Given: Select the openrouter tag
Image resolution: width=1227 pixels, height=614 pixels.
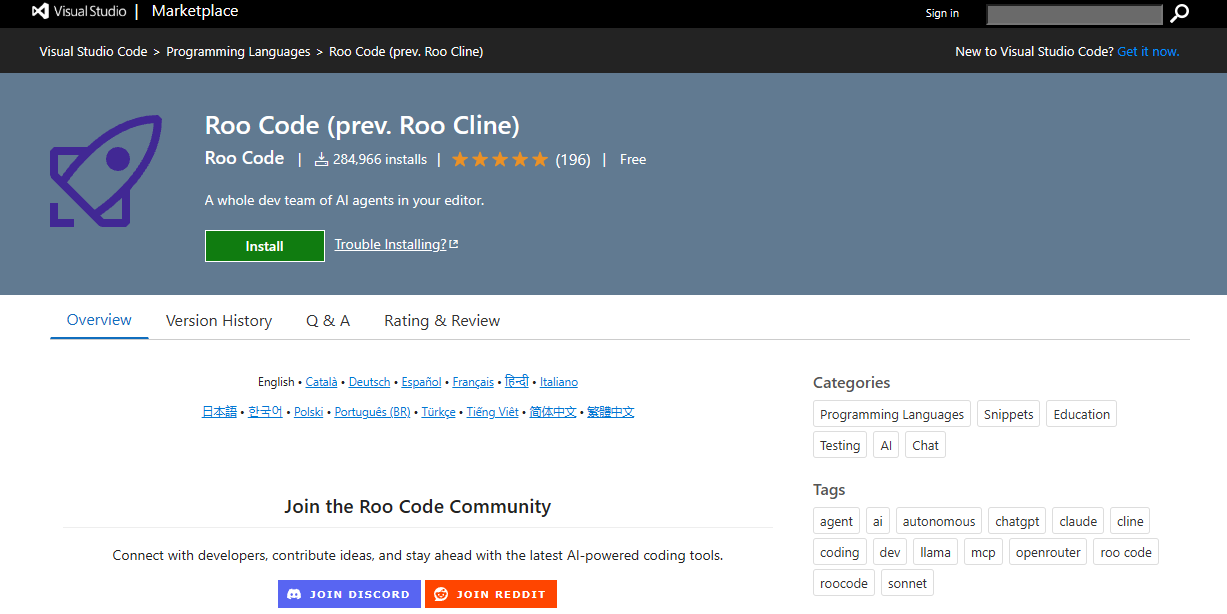Looking at the screenshot, I should 1047,553.
